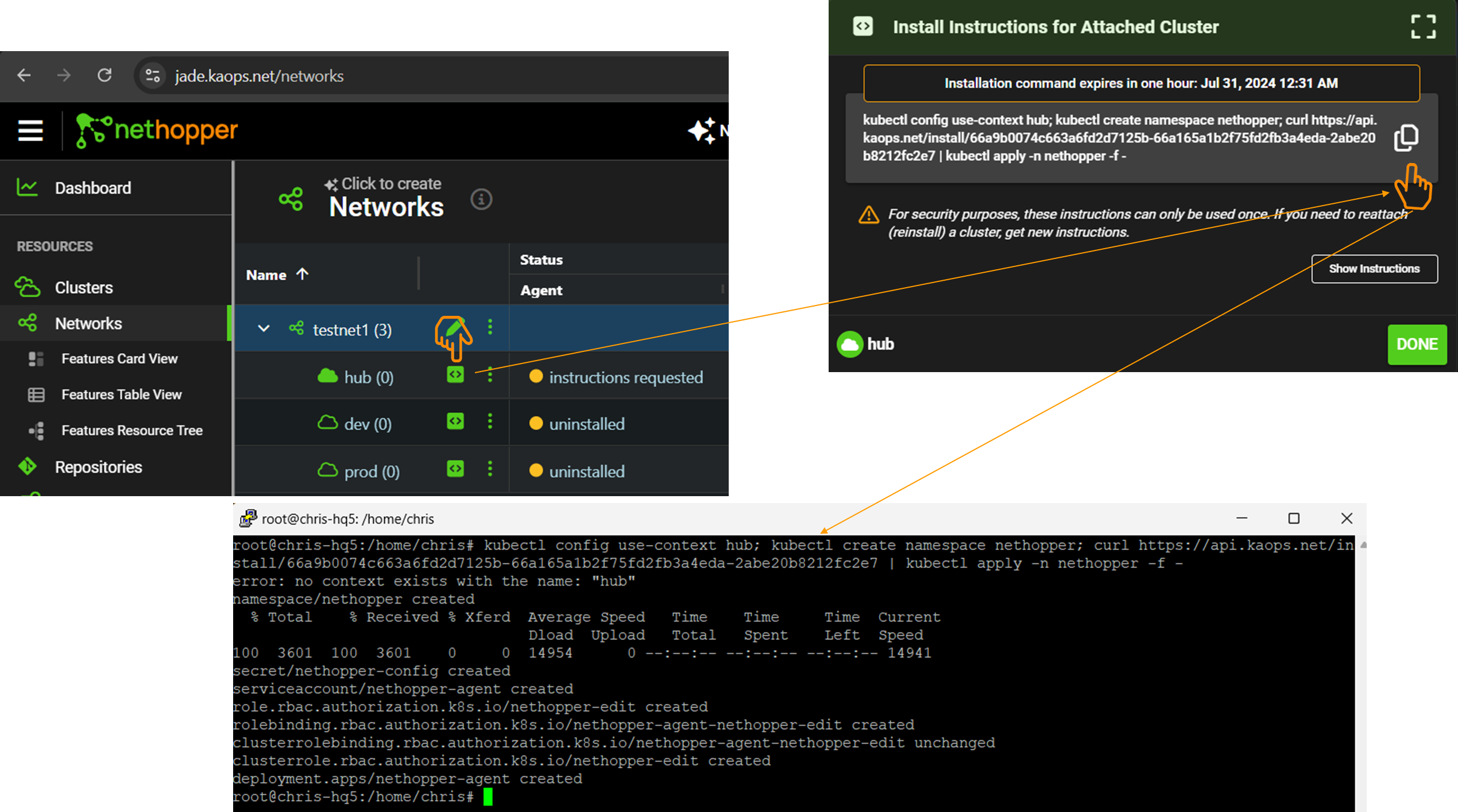
Task: Click the Repositories git icon
Action: [x=27, y=466]
